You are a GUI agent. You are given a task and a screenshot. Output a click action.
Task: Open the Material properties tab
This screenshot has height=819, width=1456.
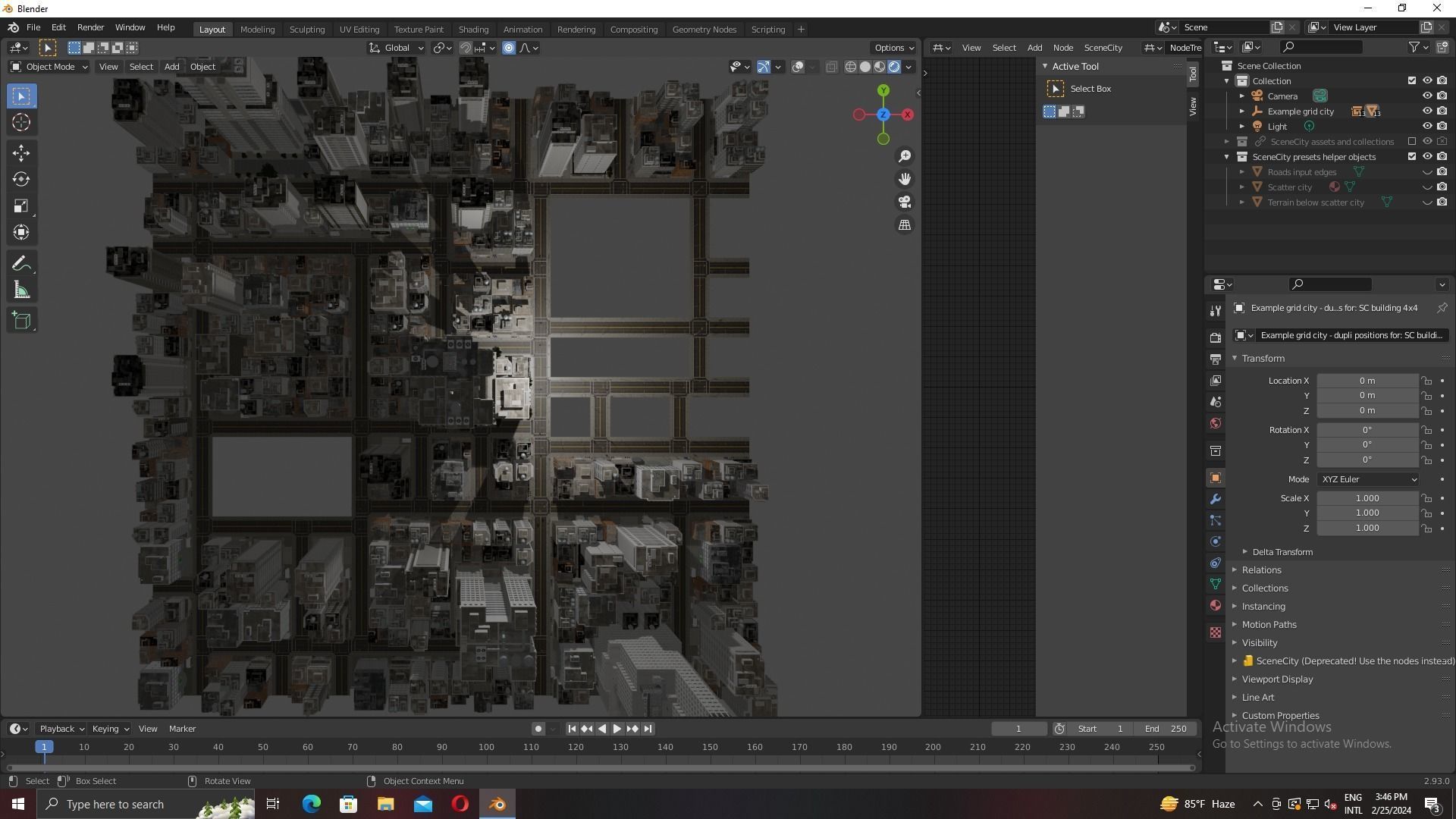click(x=1216, y=606)
